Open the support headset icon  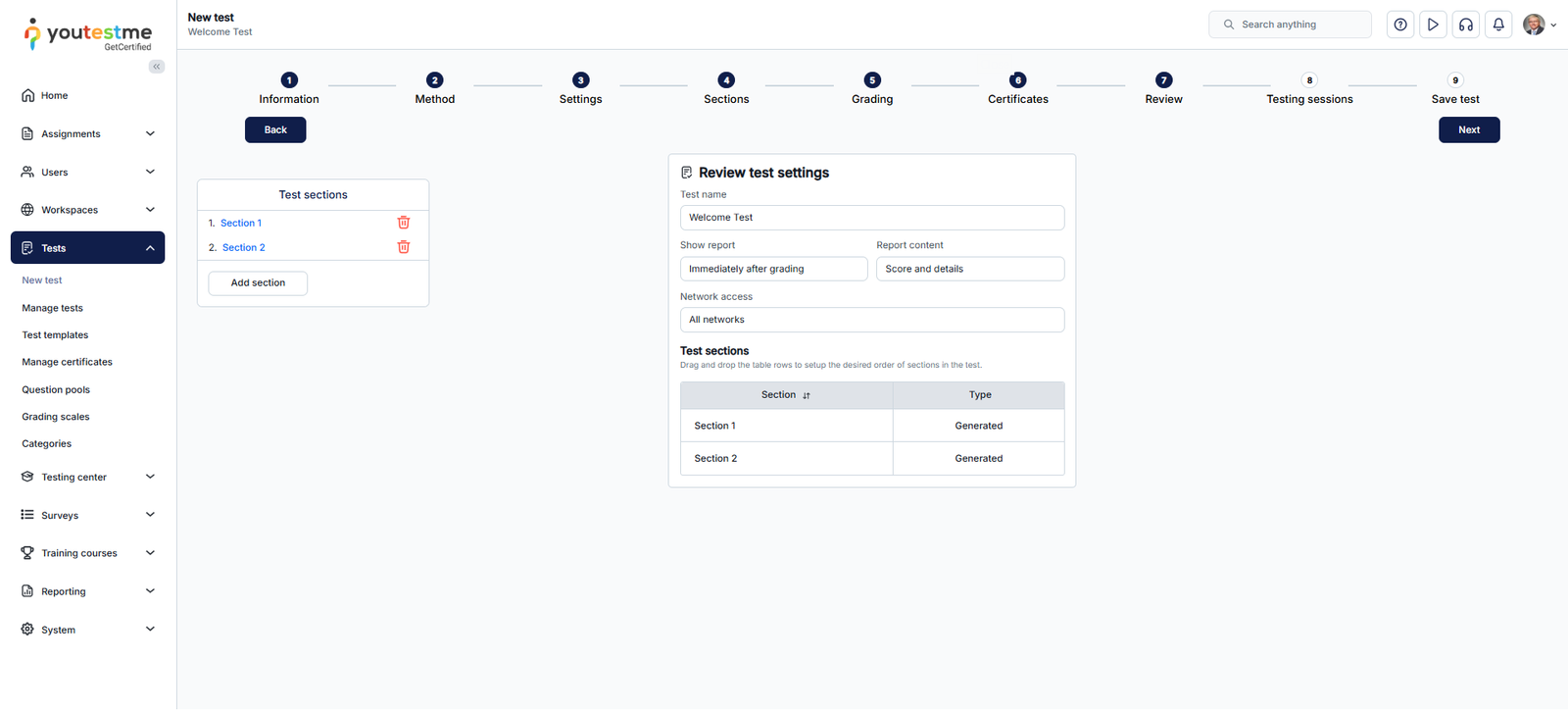[x=1466, y=25]
